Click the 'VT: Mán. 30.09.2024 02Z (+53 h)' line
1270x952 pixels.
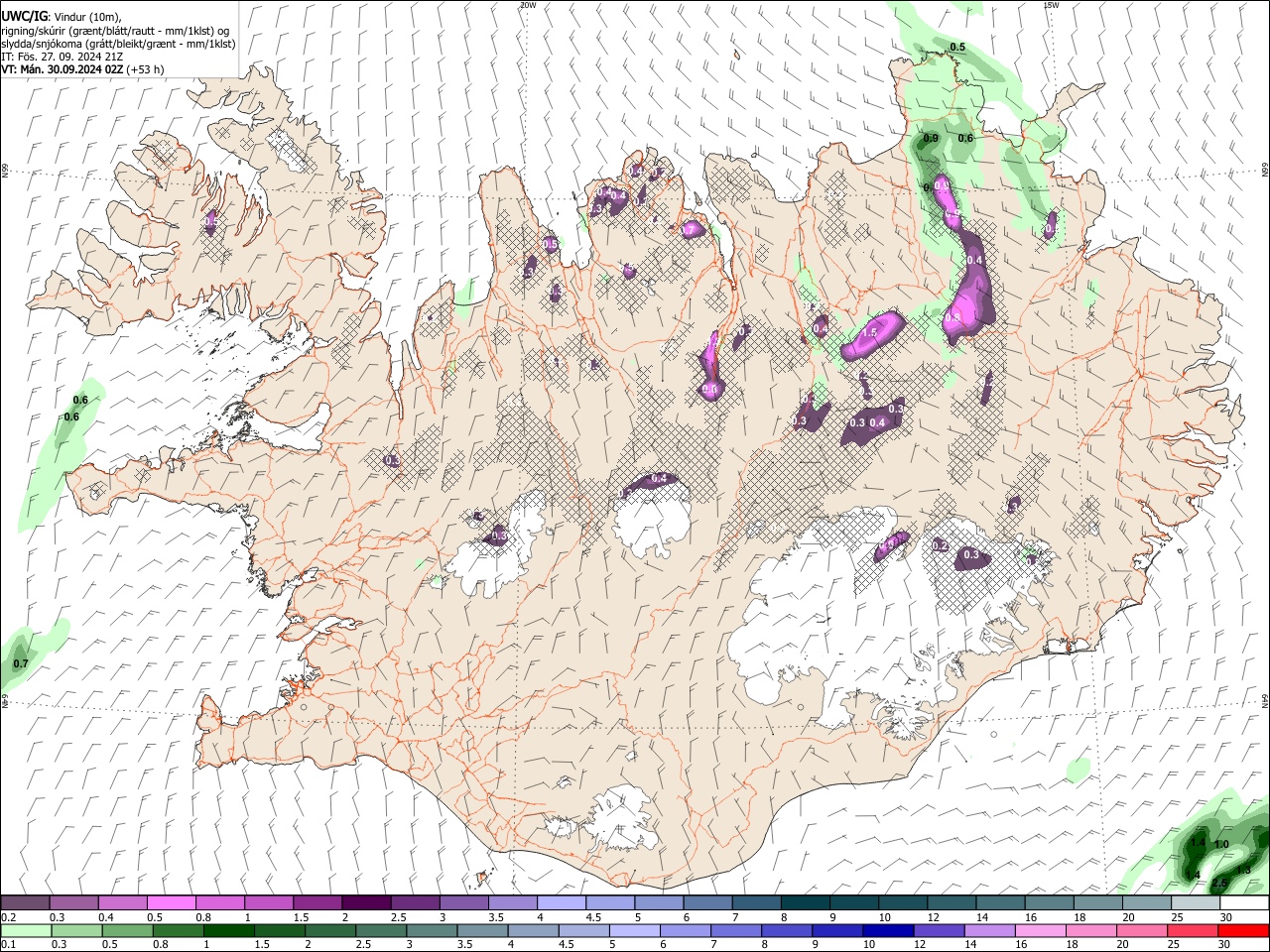pyautogui.click(x=83, y=69)
